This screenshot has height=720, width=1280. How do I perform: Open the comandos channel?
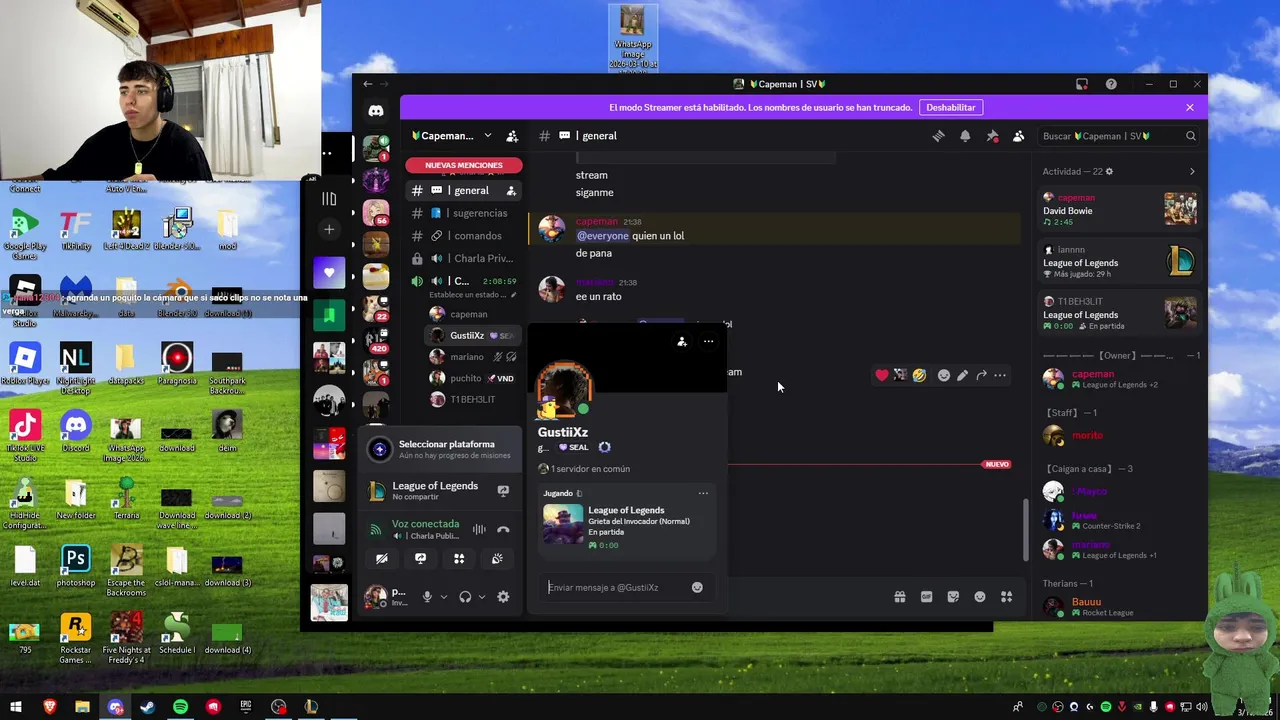pos(464,236)
